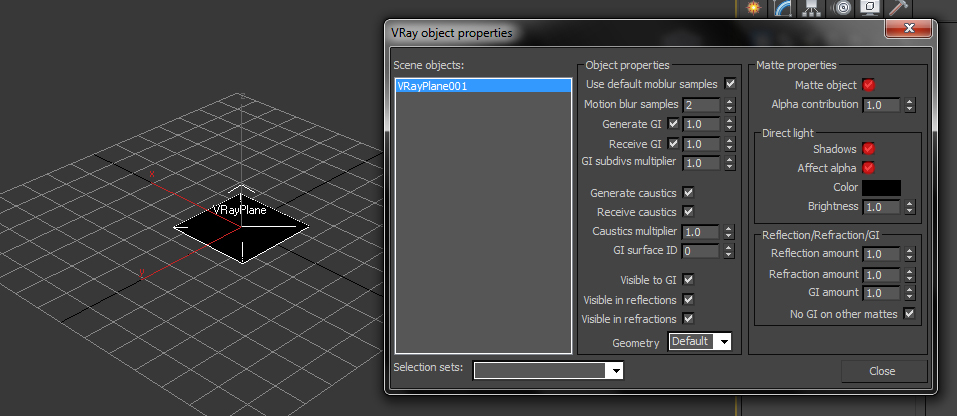Disable Receive caustics checkbox
This screenshot has width=957, height=416.
(688, 212)
